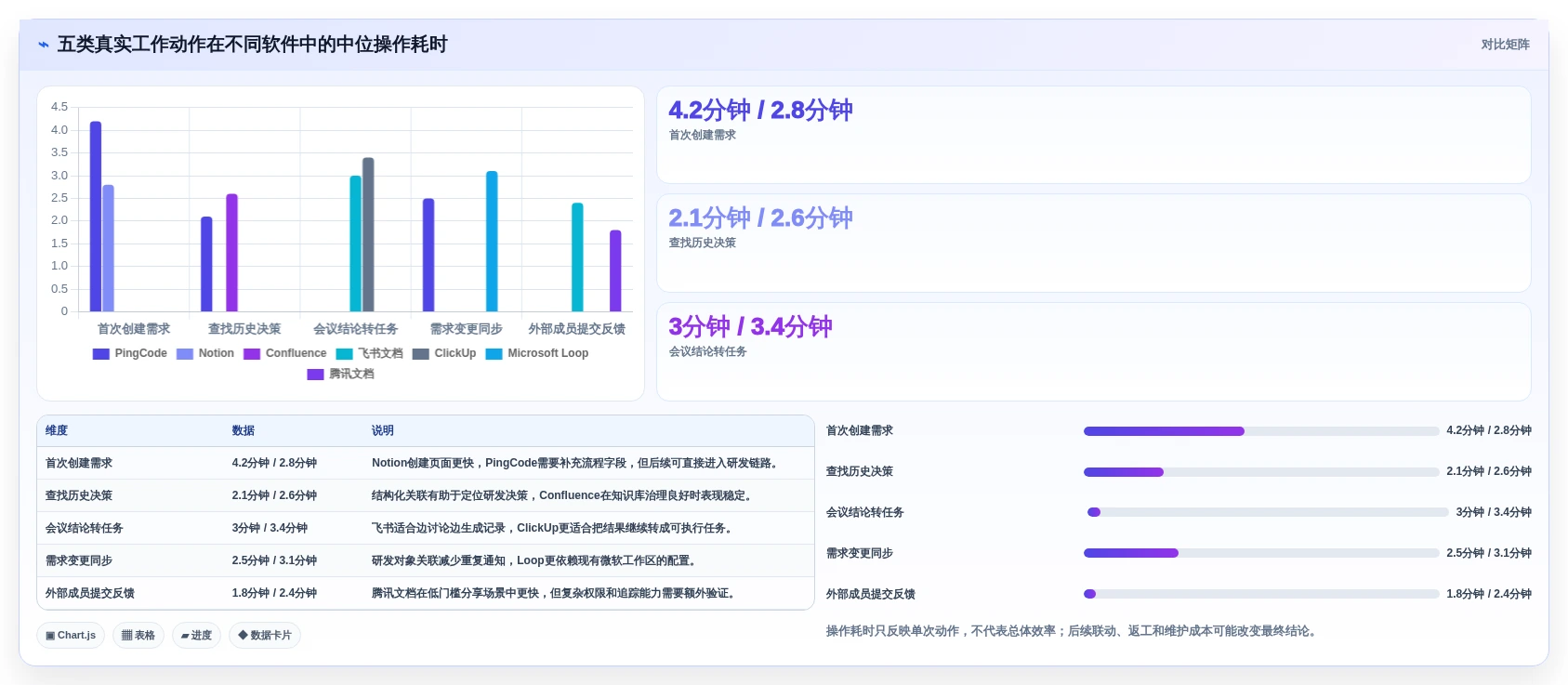Screen dimensions: 1568x685
Task: Click the dashboard title 五类真实工作动作在不同软件中的中位操作耗时
Action: pyautogui.click(x=253, y=45)
